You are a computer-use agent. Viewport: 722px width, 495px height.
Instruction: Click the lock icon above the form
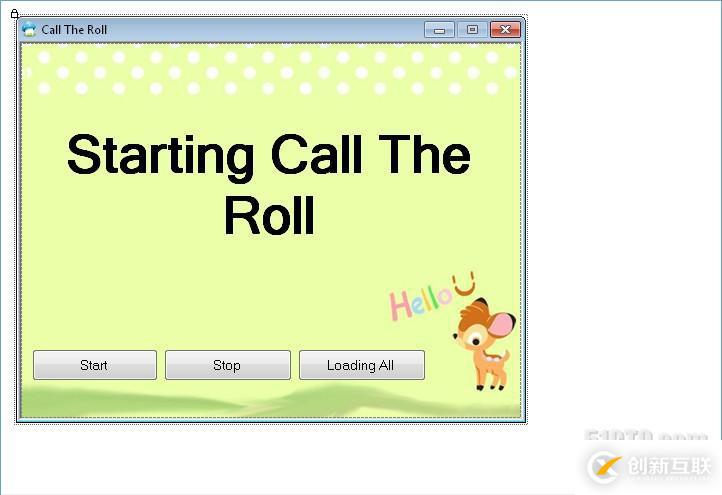pos(15,14)
